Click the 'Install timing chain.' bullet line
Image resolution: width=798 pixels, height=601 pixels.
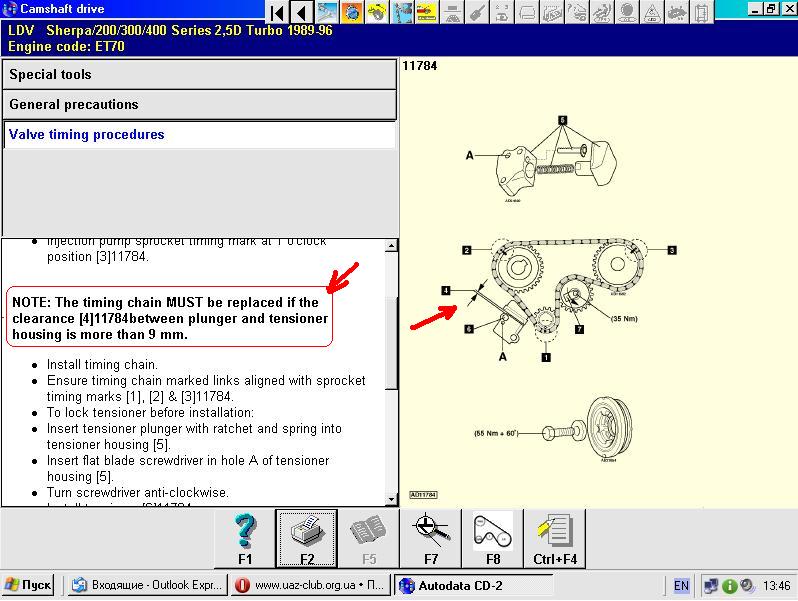(102, 364)
